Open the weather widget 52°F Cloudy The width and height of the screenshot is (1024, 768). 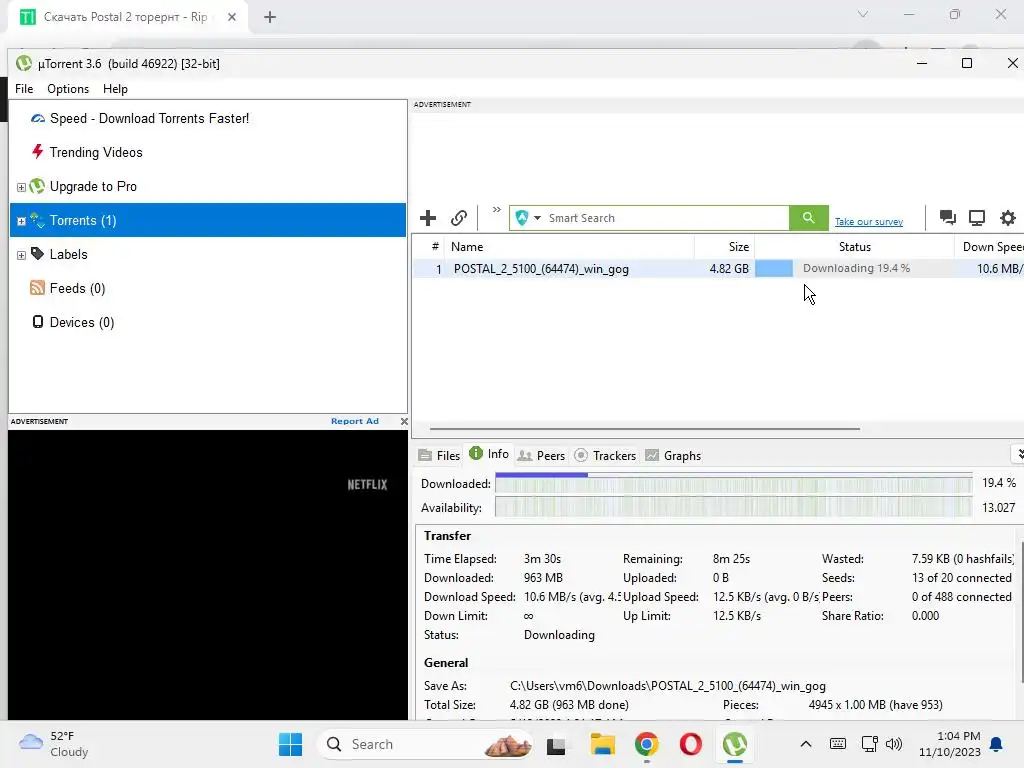point(54,744)
